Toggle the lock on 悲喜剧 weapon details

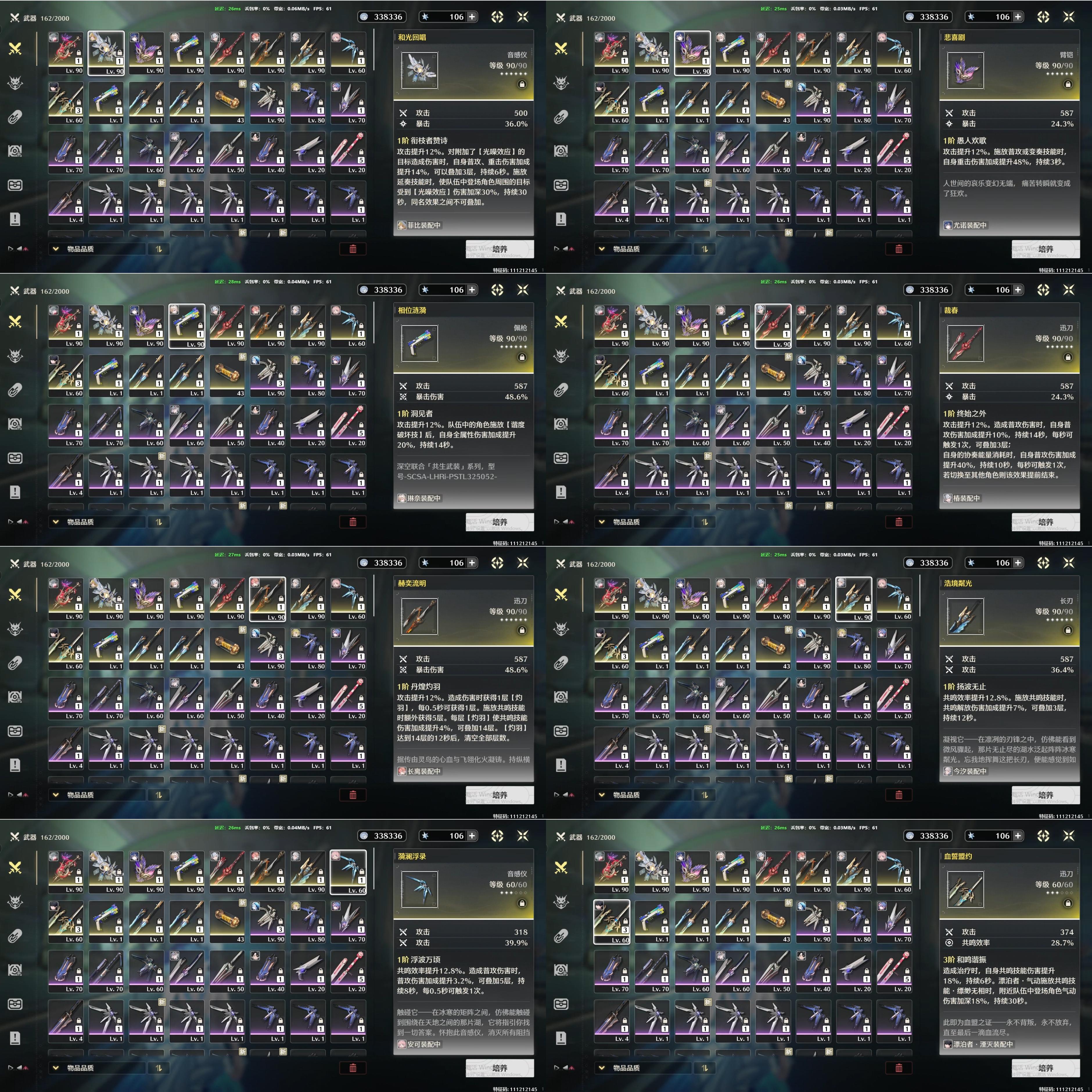[1068, 84]
